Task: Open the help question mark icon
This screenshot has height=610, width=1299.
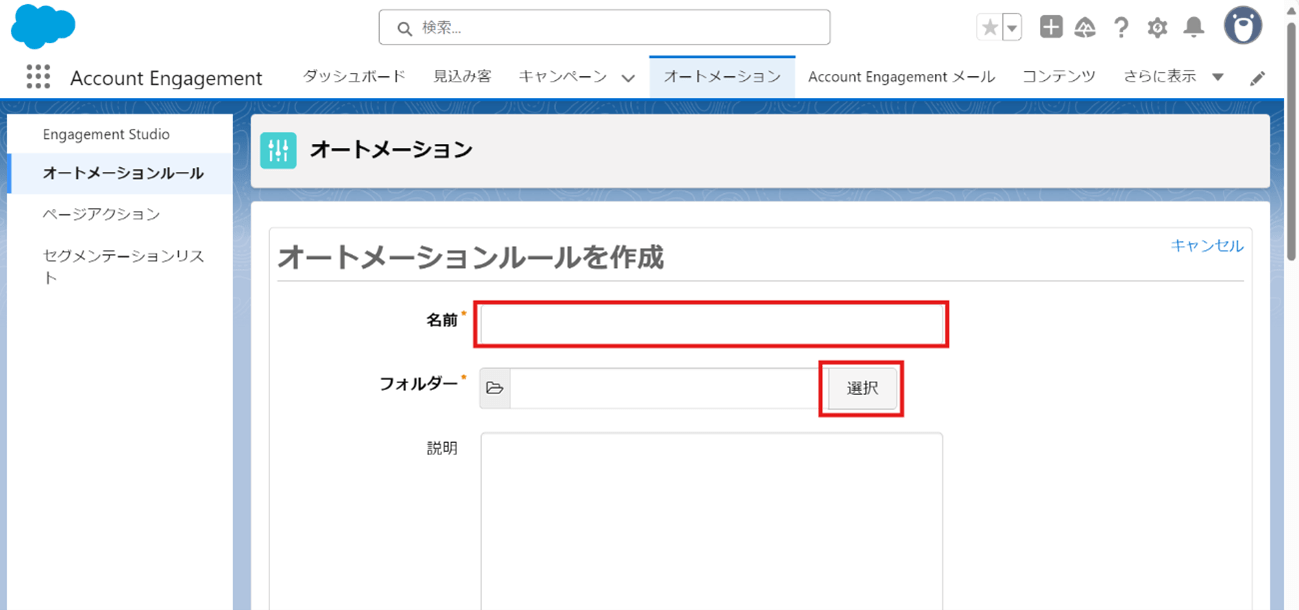Action: 1121,28
